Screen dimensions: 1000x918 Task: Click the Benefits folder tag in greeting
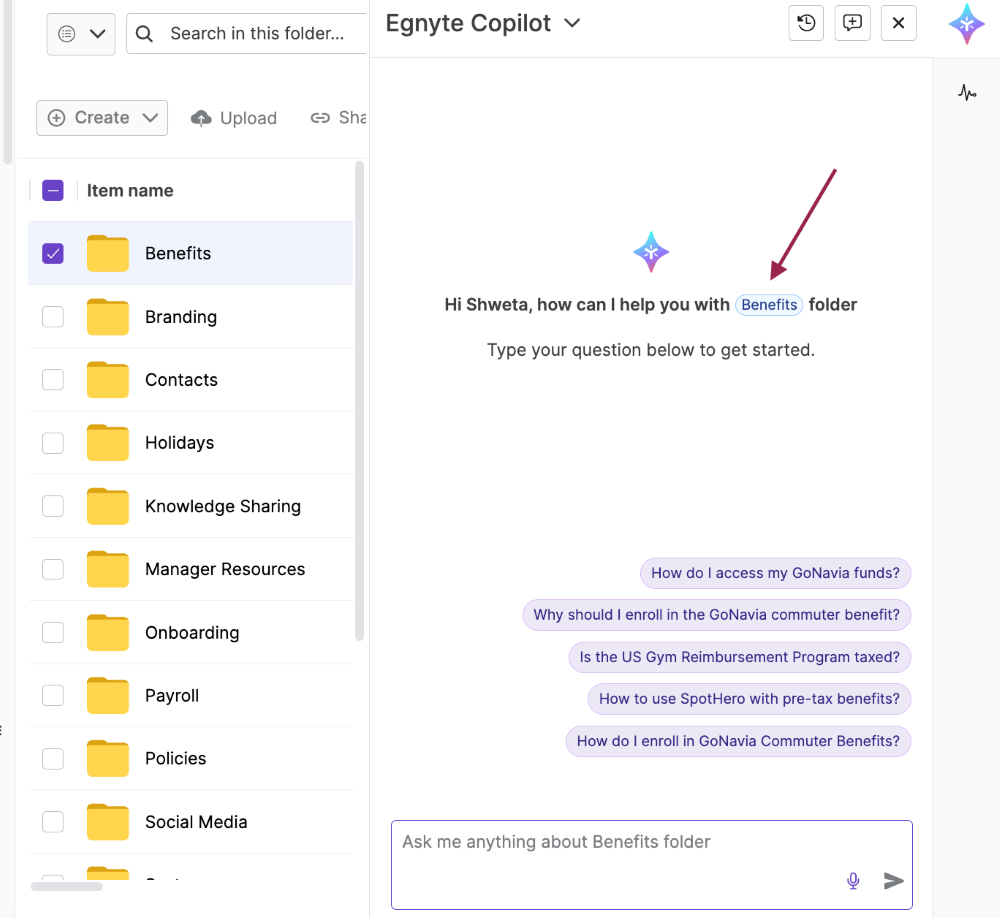pyautogui.click(x=769, y=305)
